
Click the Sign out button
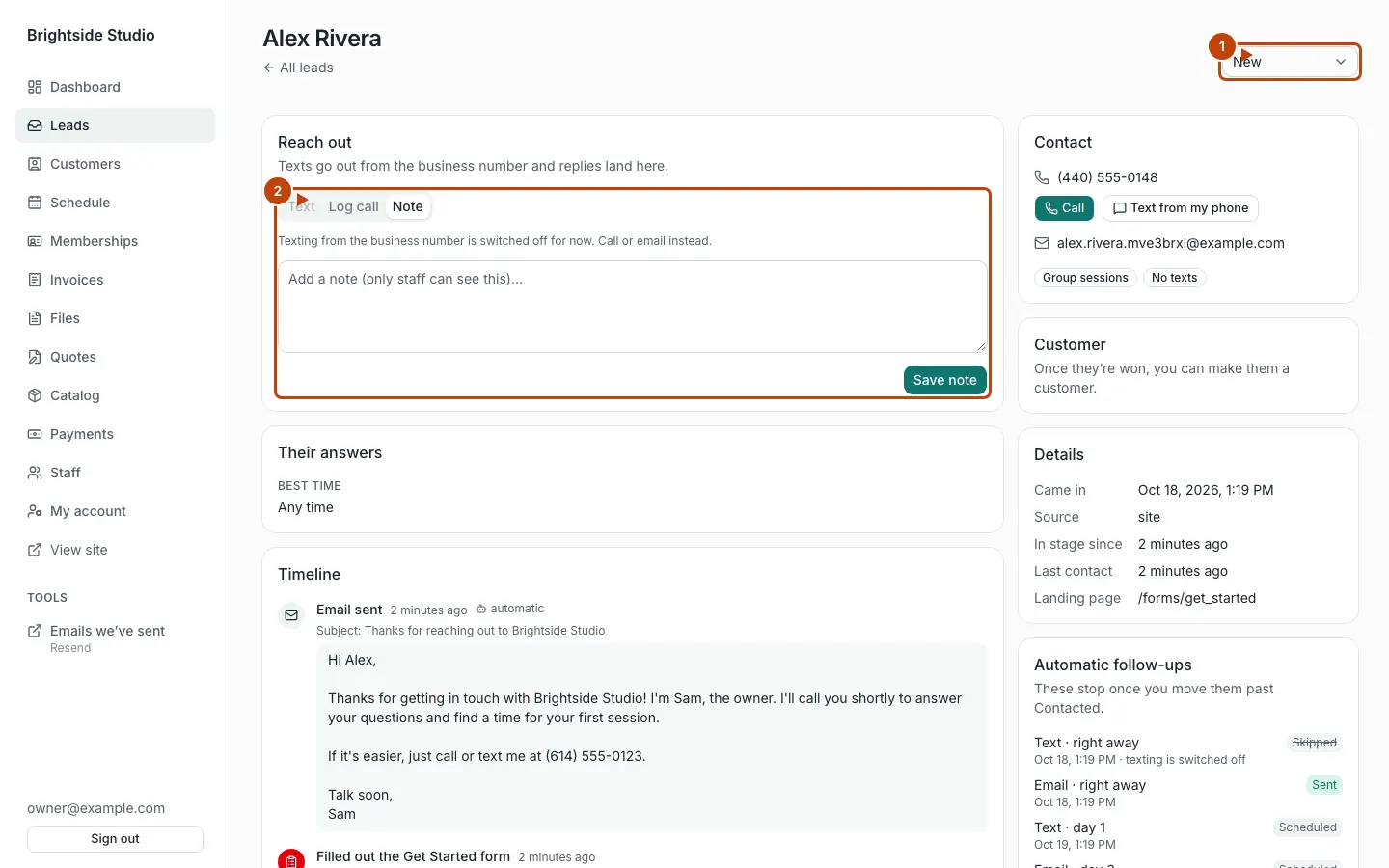pyautogui.click(x=115, y=839)
